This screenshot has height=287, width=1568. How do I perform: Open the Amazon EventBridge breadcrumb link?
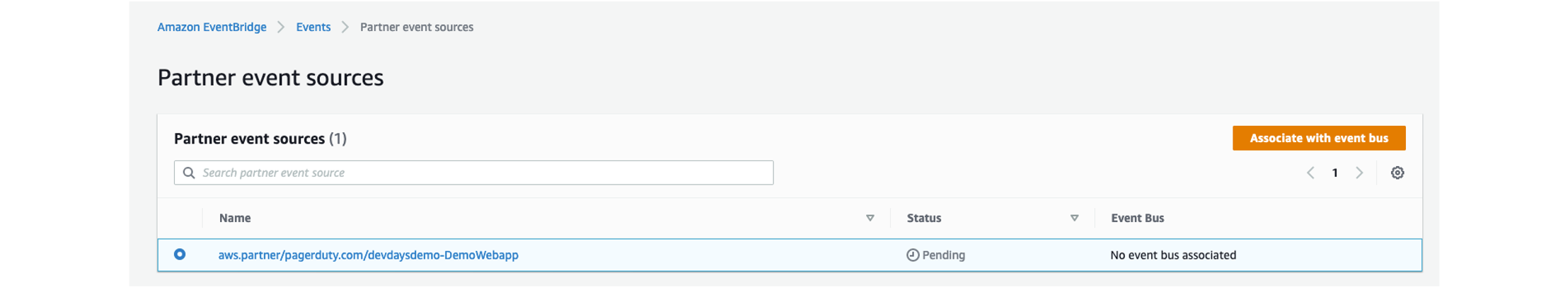(x=212, y=27)
